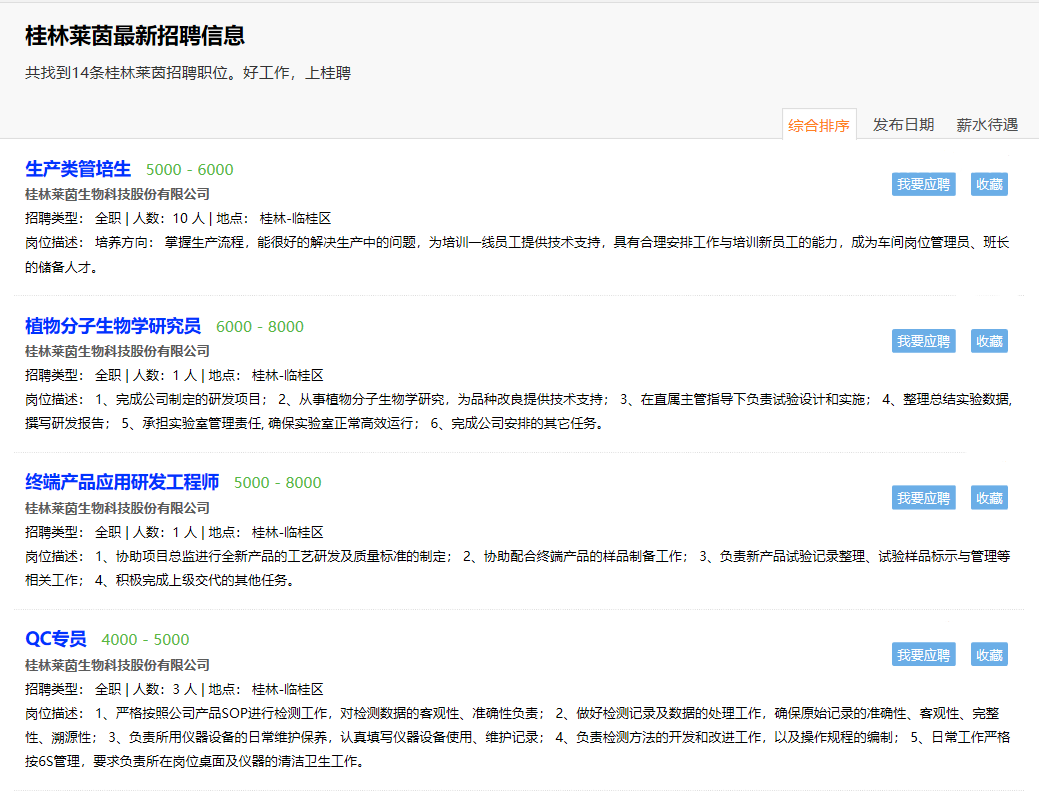Screen dimensions: 1039x795
Task: Open the 终端产品应用研发工程师 job listing
Action: click(x=122, y=482)
